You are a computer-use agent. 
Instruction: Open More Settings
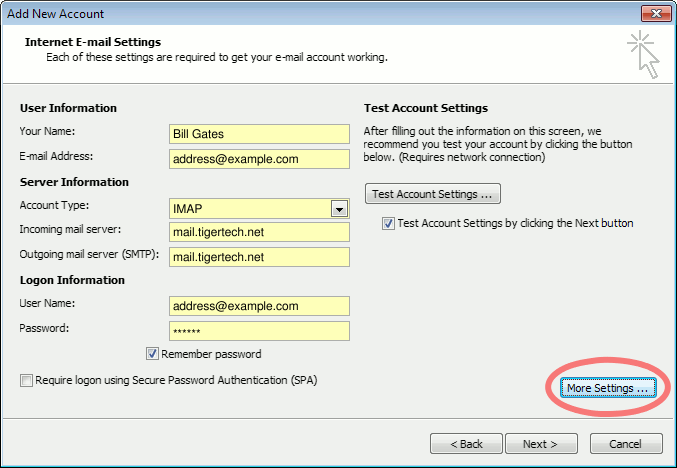tap(607, 388)
